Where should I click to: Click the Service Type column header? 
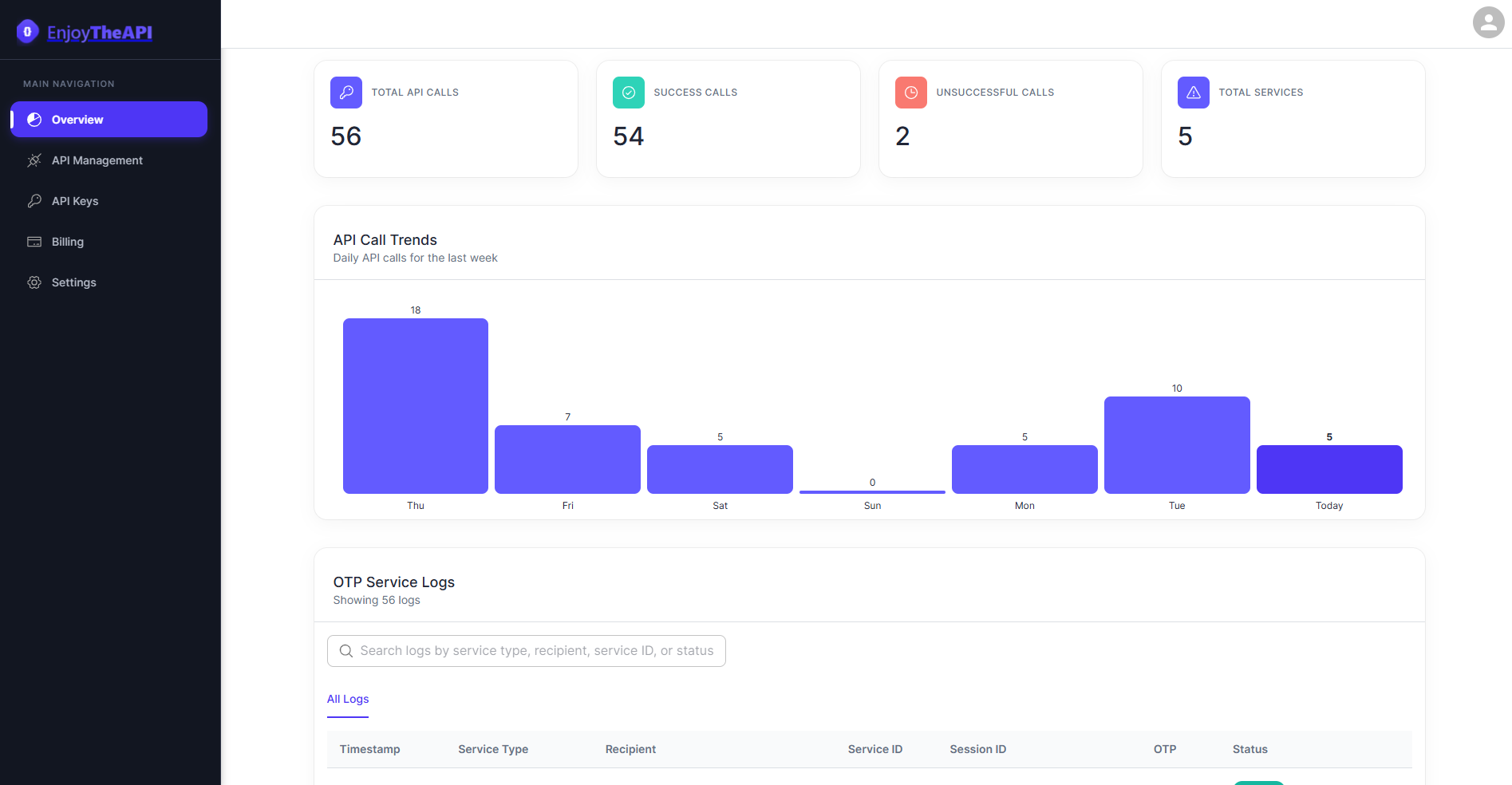tap(493, 749)
